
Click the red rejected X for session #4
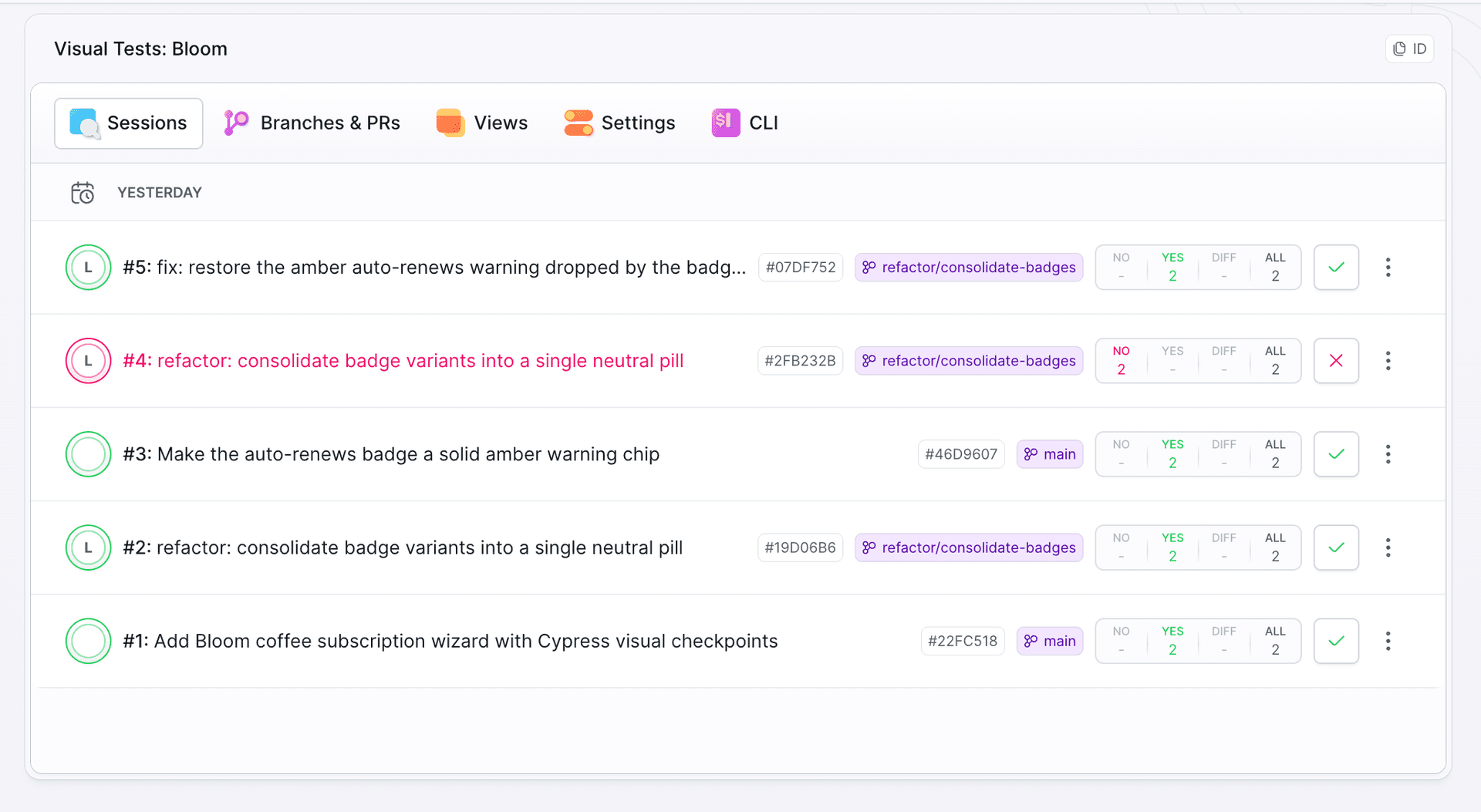pyautogui.click(x=1336, y=361)
